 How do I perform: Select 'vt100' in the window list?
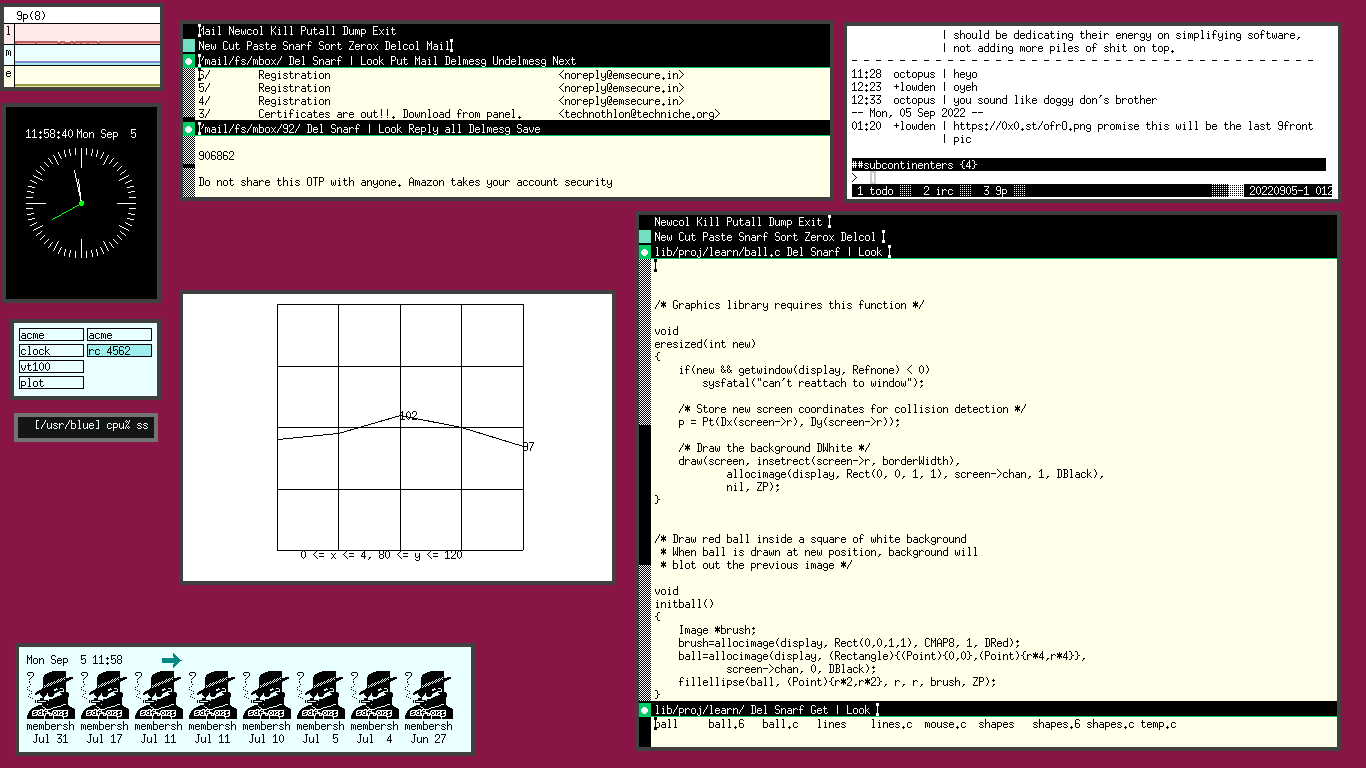[51, 367]
